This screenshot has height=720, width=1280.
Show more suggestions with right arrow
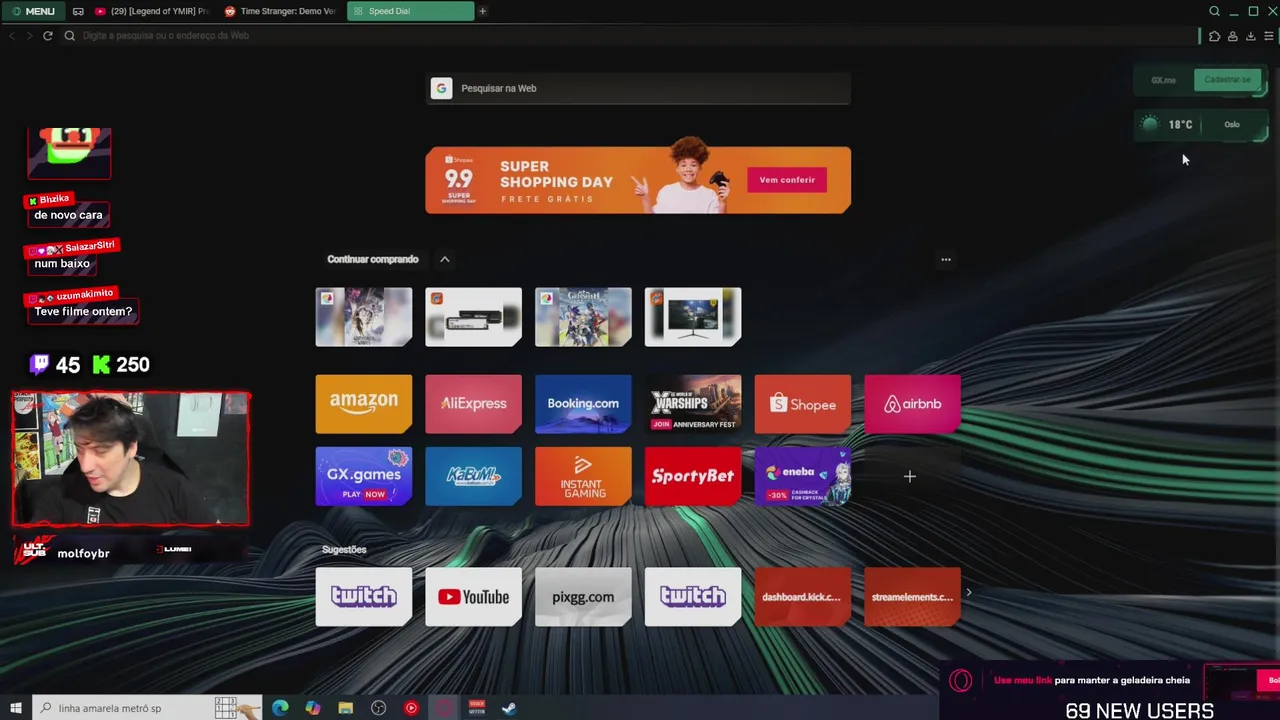tap(968, 593)
